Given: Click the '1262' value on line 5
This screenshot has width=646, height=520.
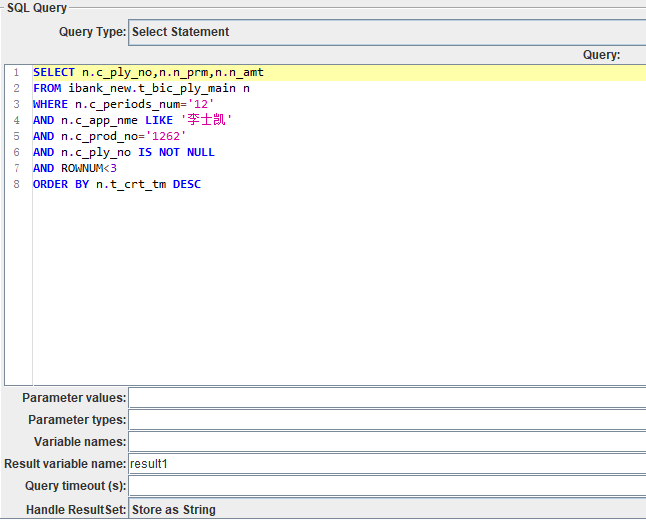Looking at the screenshot, I should coord(166,136).
